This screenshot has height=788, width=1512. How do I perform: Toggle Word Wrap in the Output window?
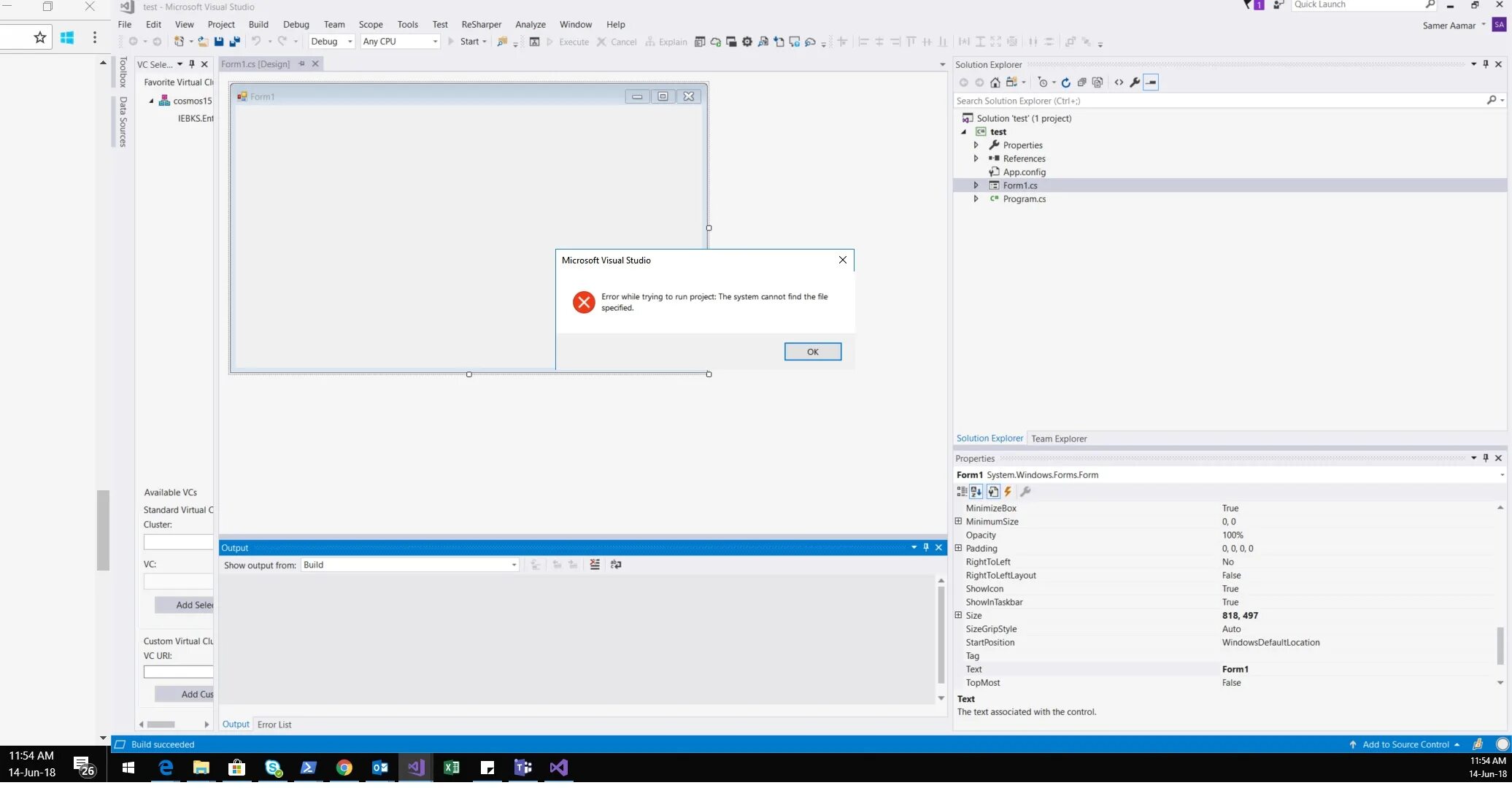[616, 565]
